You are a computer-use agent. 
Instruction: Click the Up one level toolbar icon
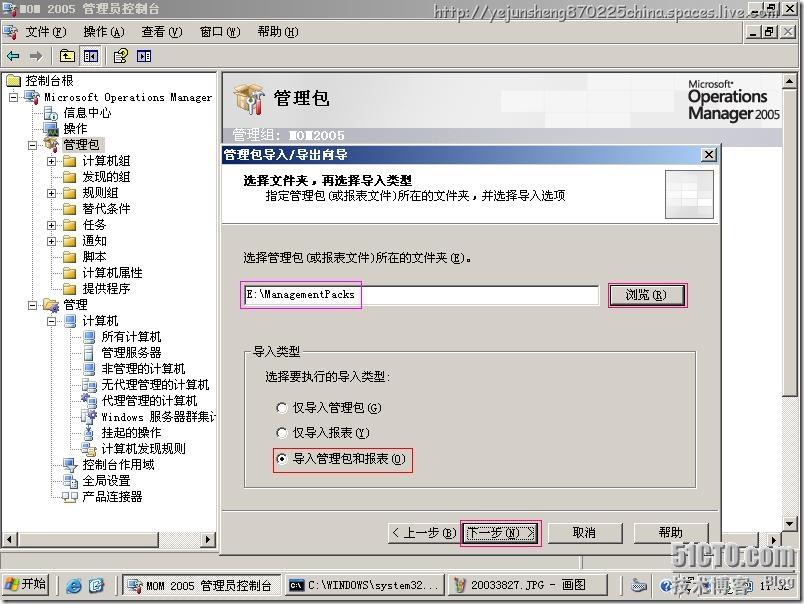click(67, 56)
